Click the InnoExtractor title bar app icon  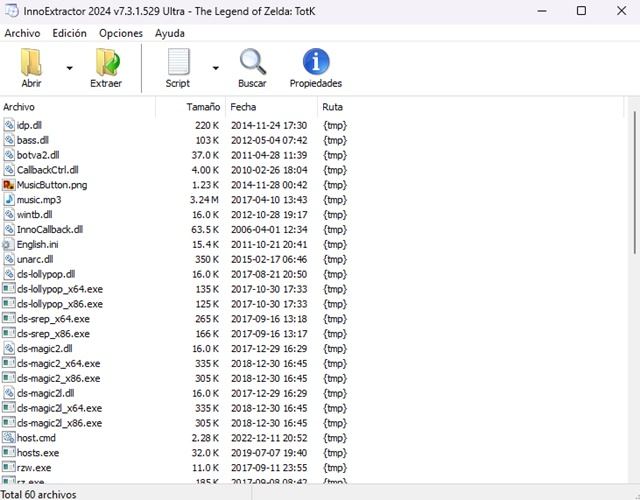coord(11,10)
